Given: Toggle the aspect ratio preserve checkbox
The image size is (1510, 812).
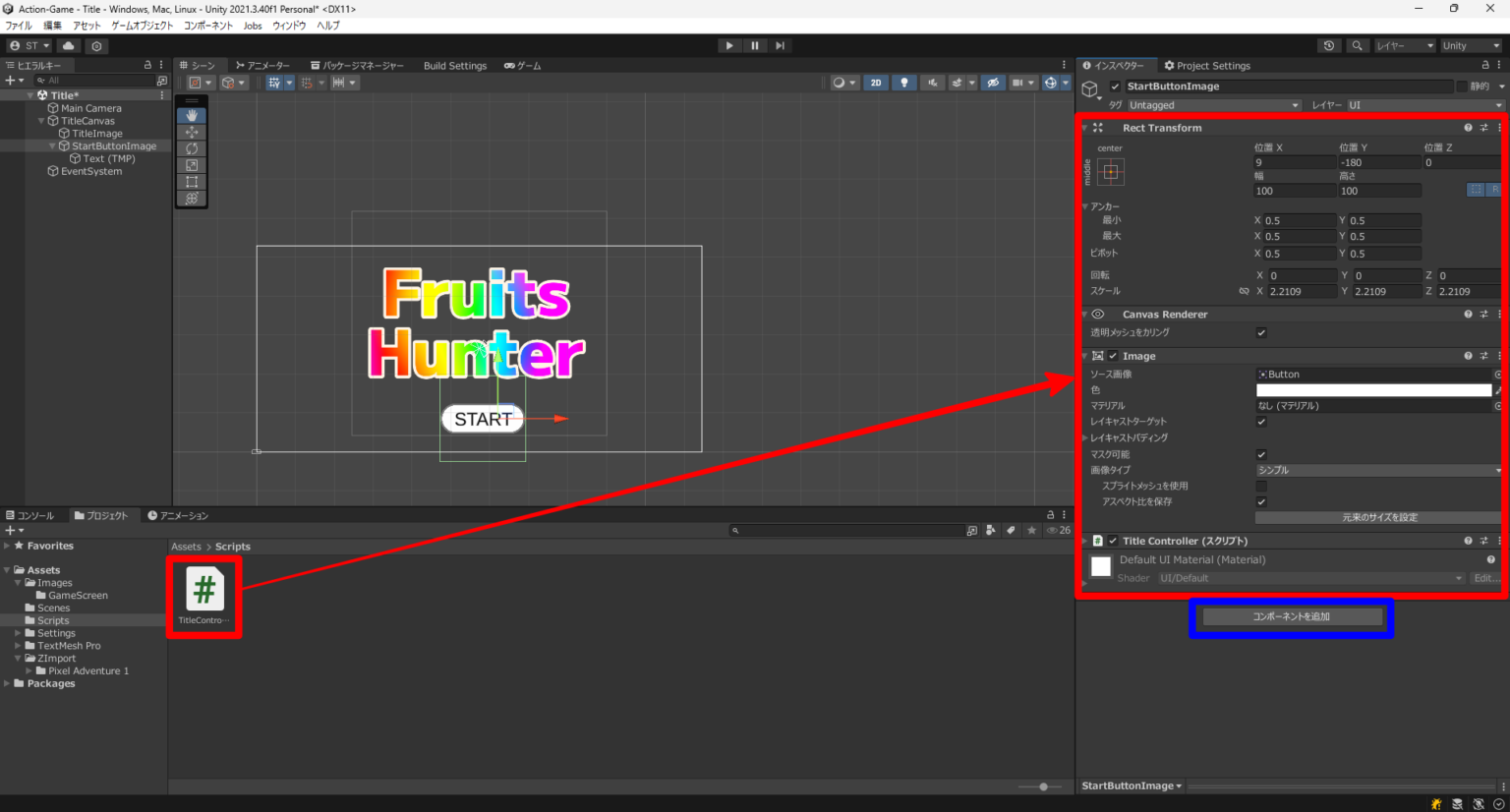Looking at the screenshot, I should point(1261,501).
